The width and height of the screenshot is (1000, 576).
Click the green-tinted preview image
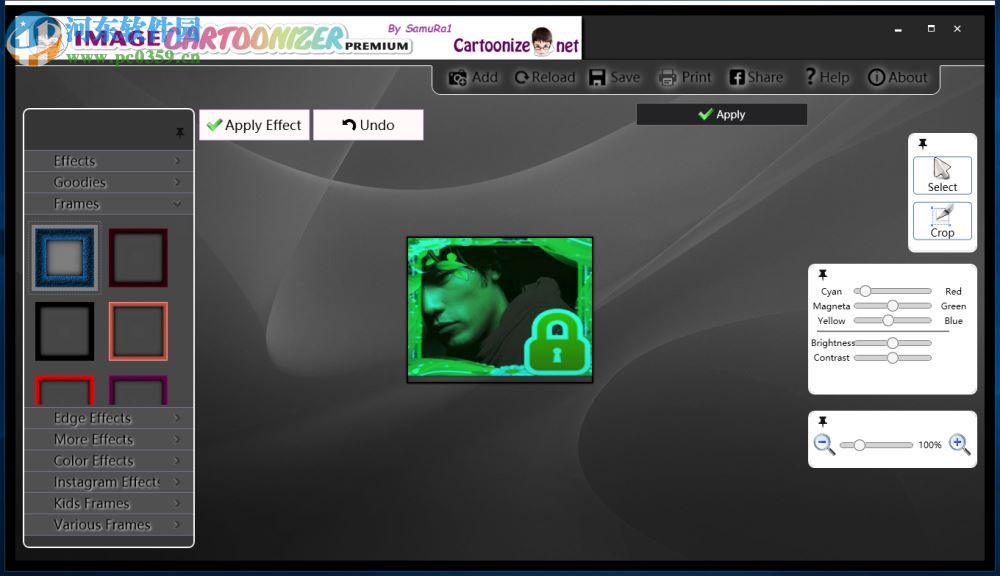500,309
